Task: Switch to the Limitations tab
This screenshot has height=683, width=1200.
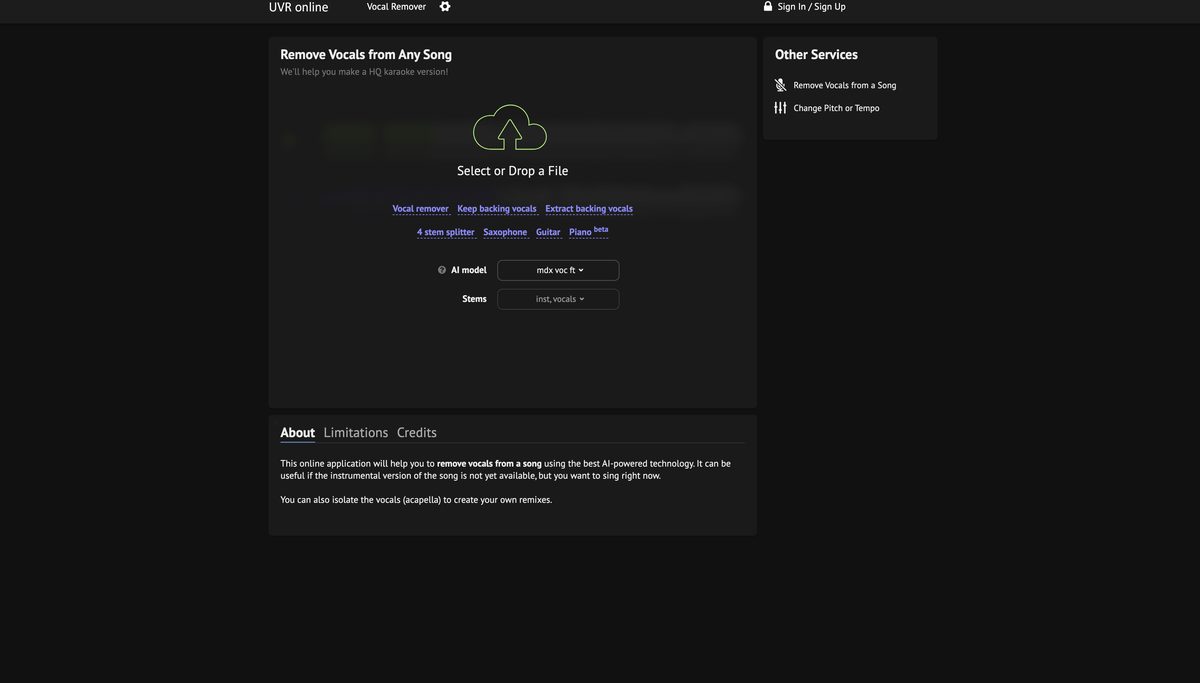Action: (356, 433)
